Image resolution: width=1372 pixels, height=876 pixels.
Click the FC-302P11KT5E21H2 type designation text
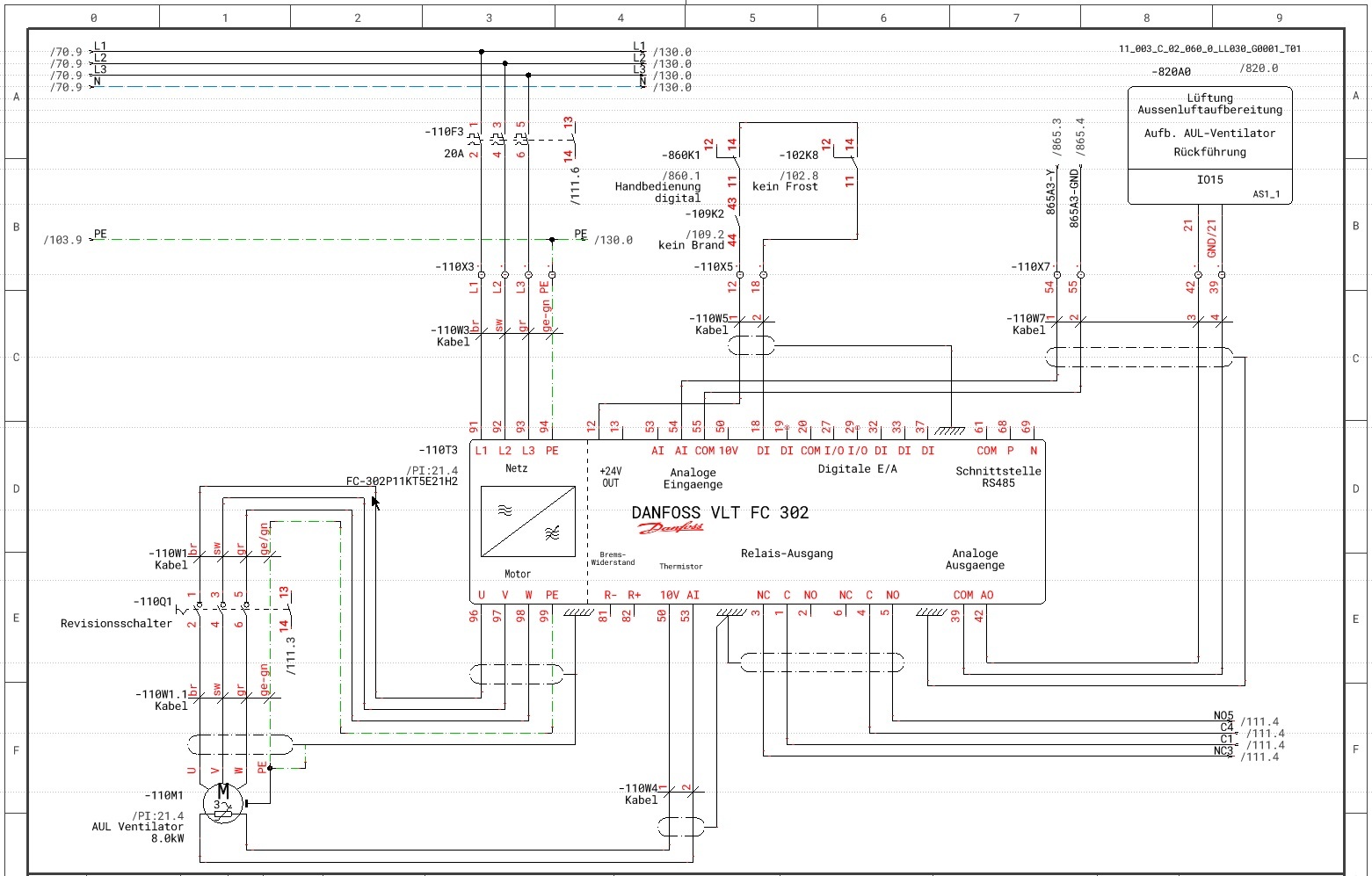[402, 481]
